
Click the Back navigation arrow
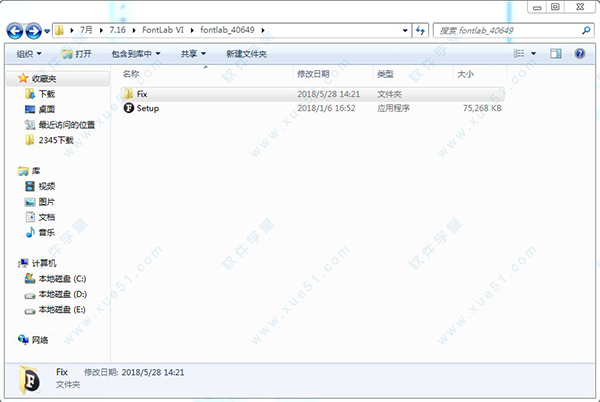15,31
